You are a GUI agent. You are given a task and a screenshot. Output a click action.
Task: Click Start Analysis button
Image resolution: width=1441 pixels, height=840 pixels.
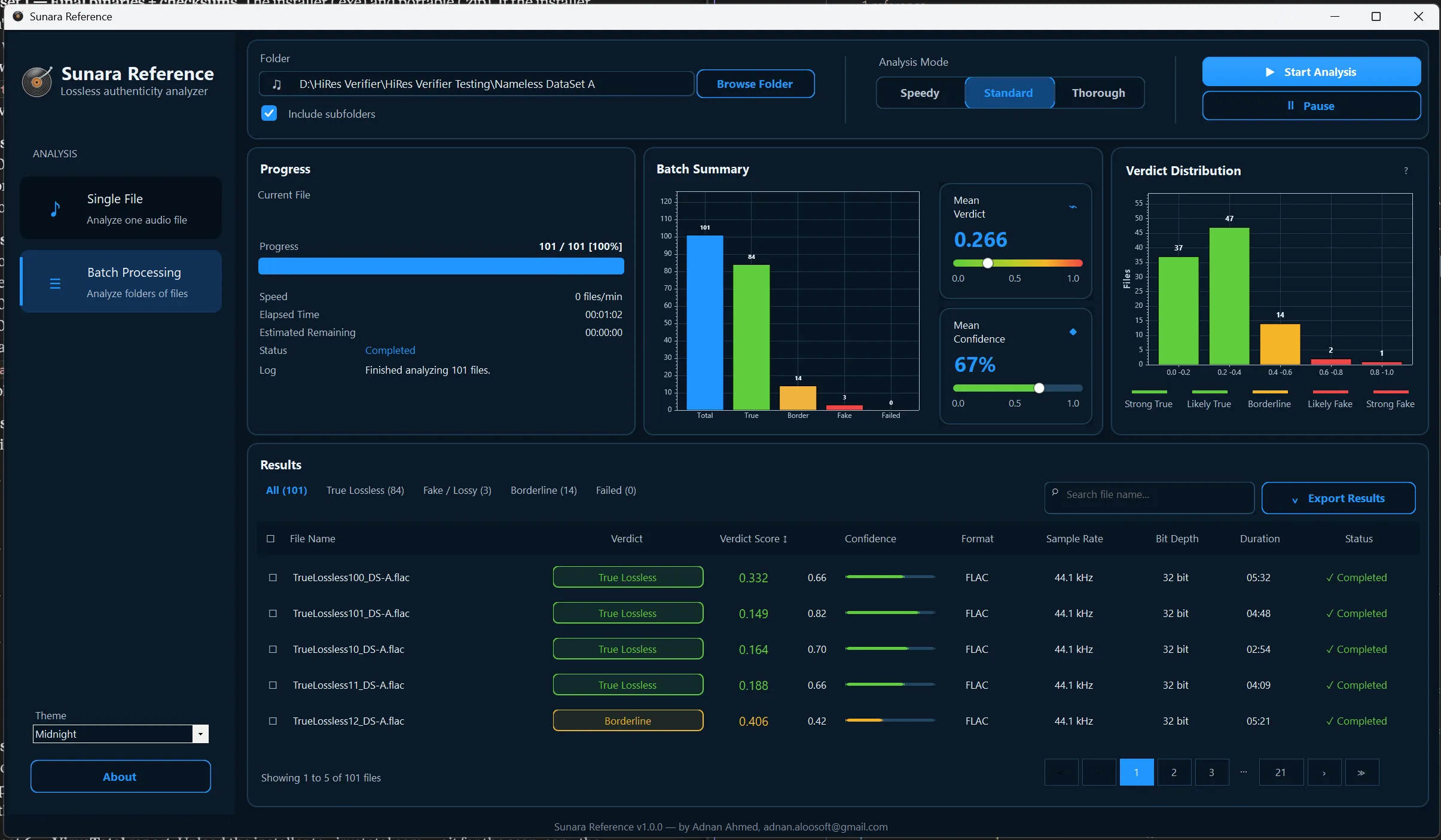coord(1311,72)
